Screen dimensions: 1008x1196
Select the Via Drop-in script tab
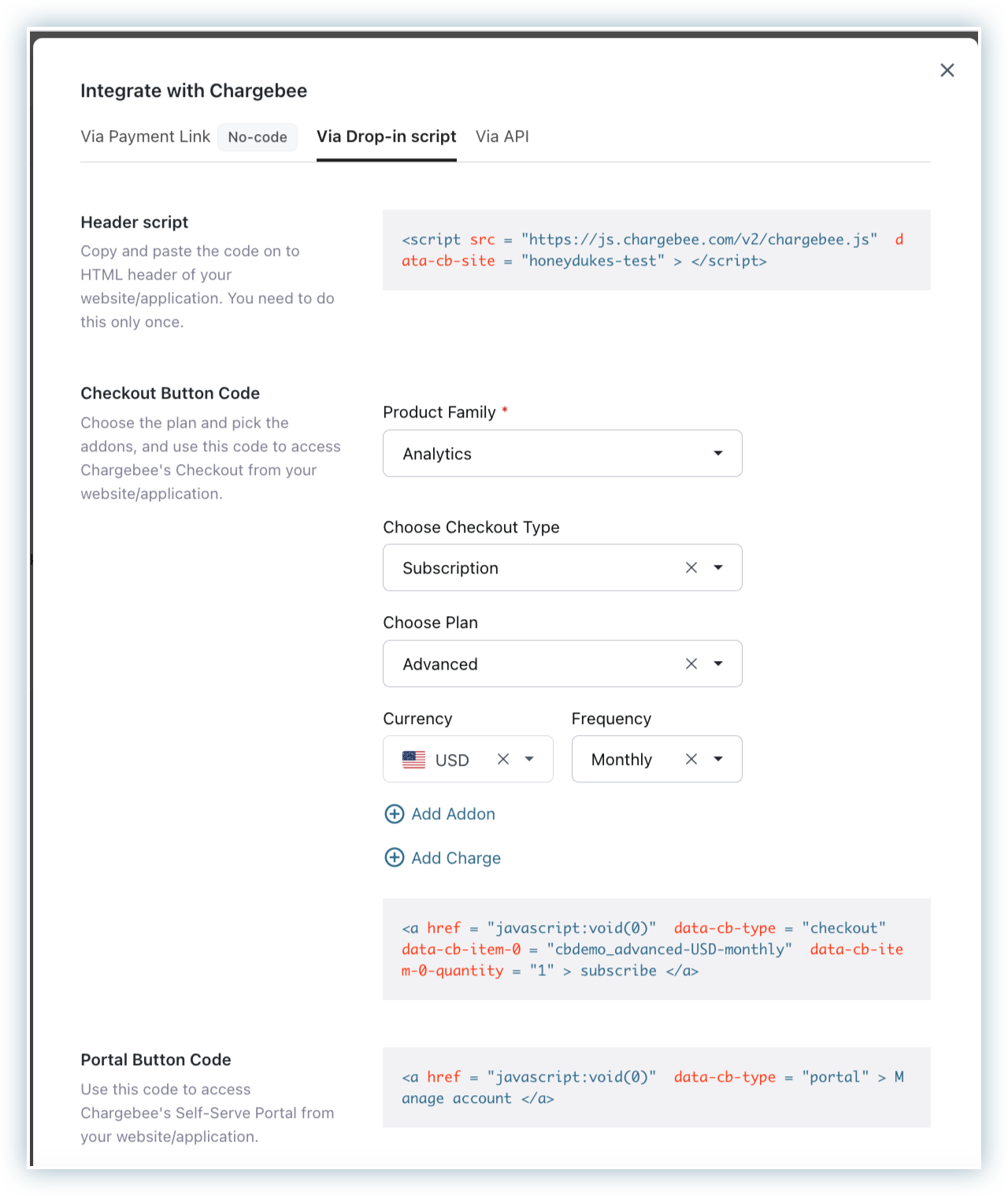387,136
